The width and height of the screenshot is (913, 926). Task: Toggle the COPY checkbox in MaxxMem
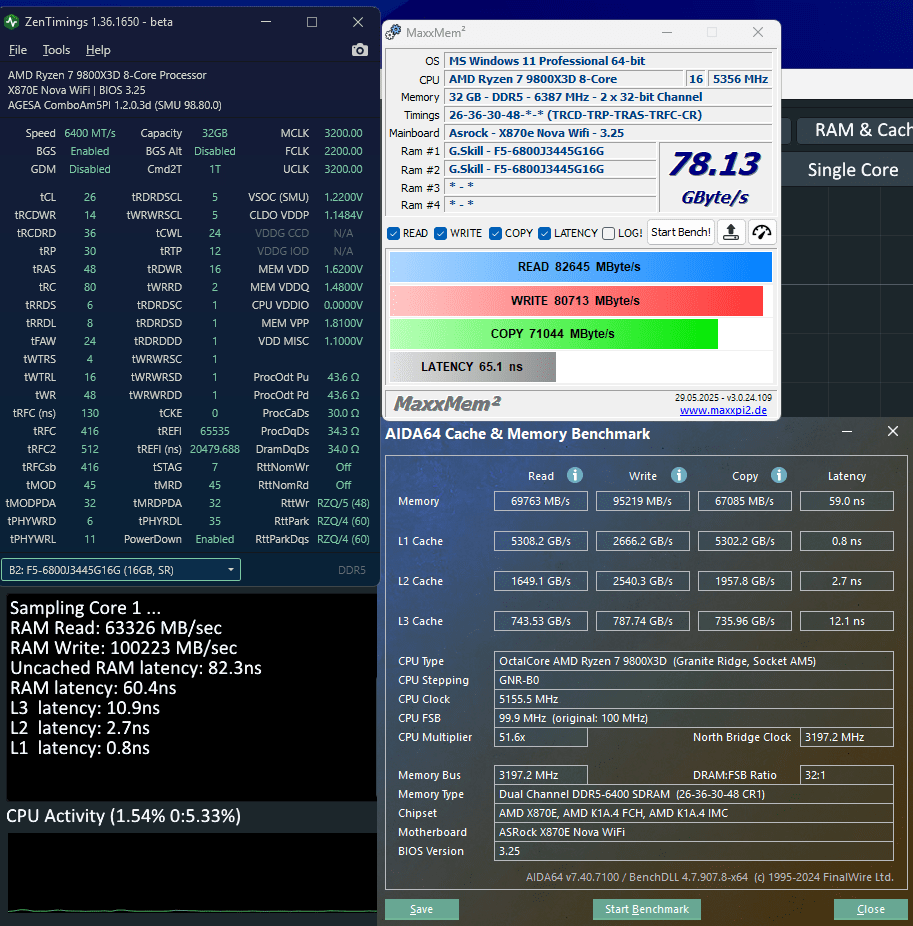[x=495, y=233]
